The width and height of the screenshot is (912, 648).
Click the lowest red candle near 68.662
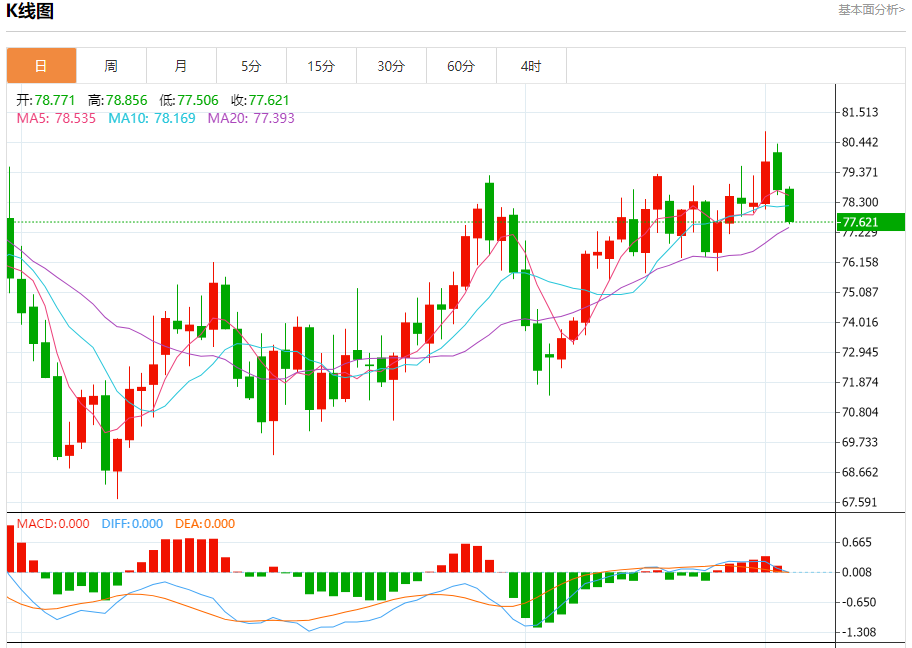(x=117, y=455)
